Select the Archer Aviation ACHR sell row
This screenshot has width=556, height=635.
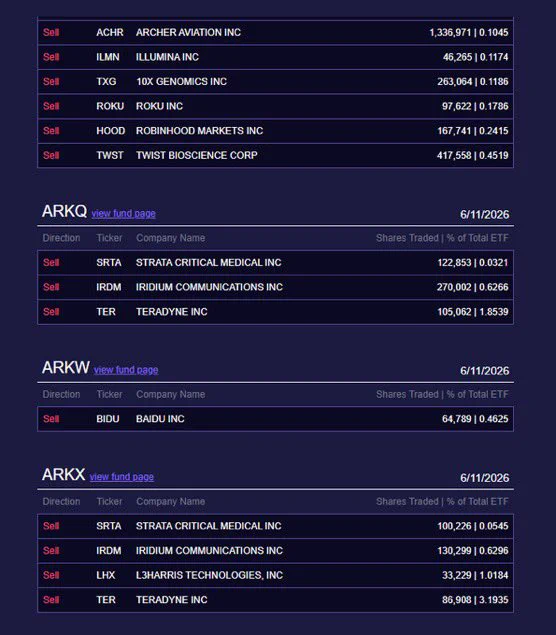click(275, 32)
